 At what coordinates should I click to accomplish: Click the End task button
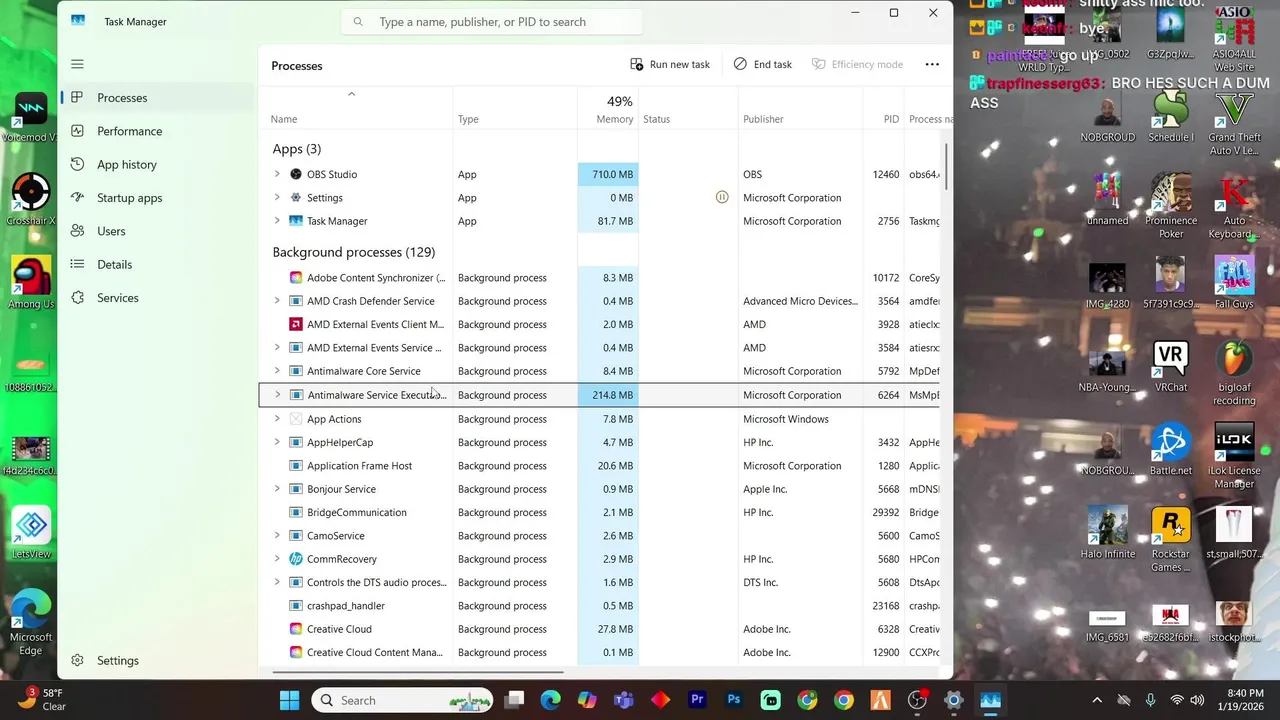click(x=763, y=64)
